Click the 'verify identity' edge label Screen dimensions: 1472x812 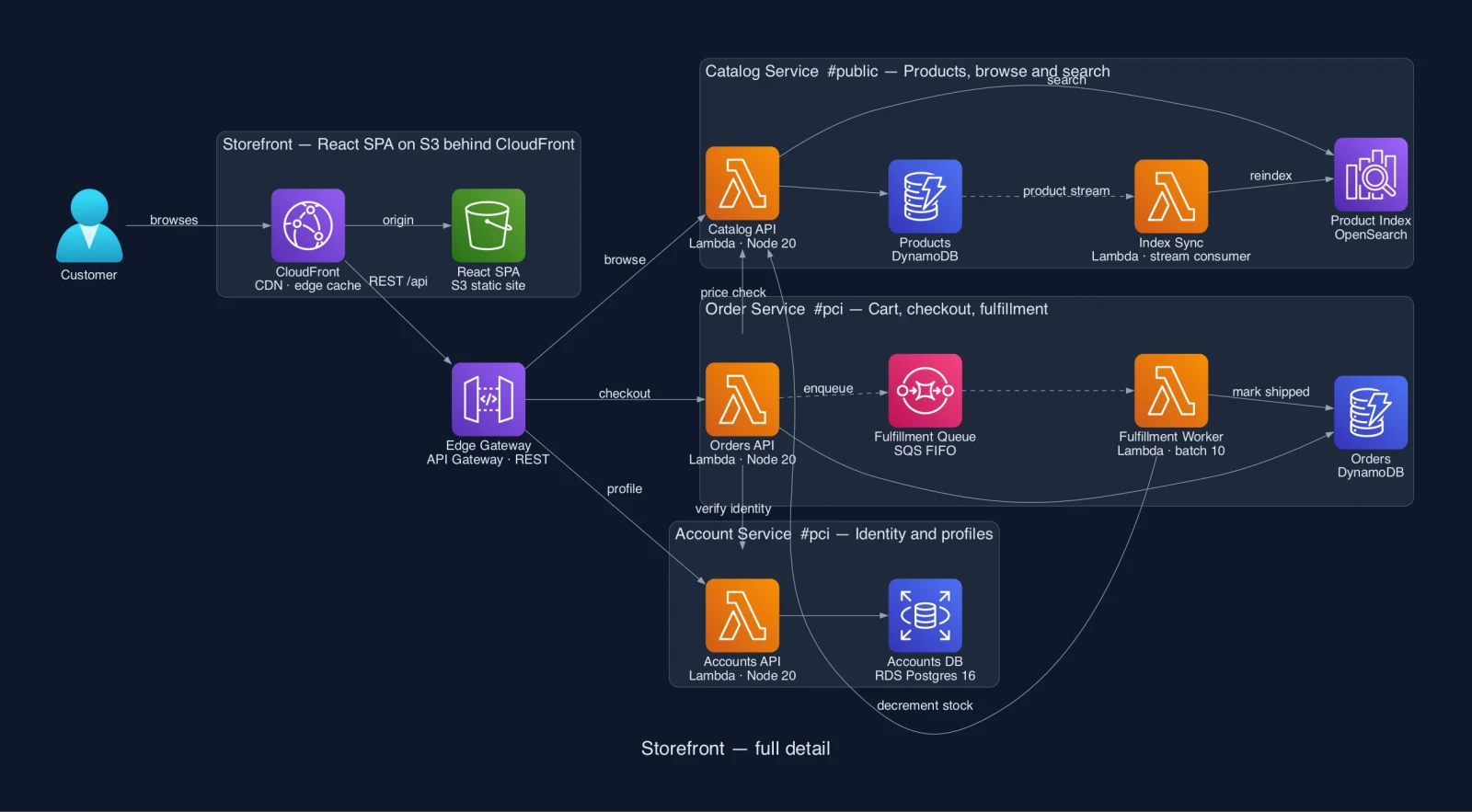[x=733, y=509]
